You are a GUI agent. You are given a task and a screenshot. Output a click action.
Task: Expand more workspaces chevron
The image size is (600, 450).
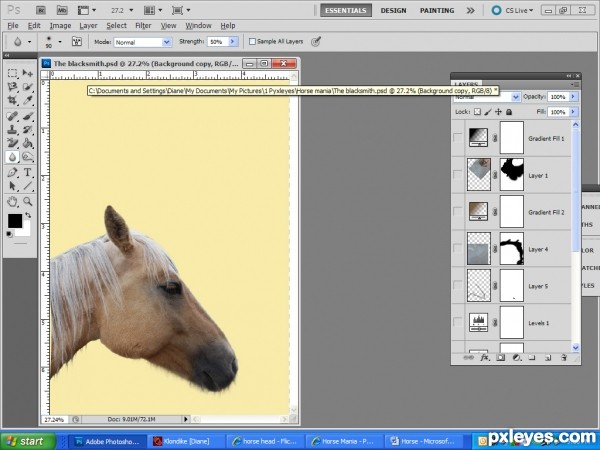click(470, 10)
